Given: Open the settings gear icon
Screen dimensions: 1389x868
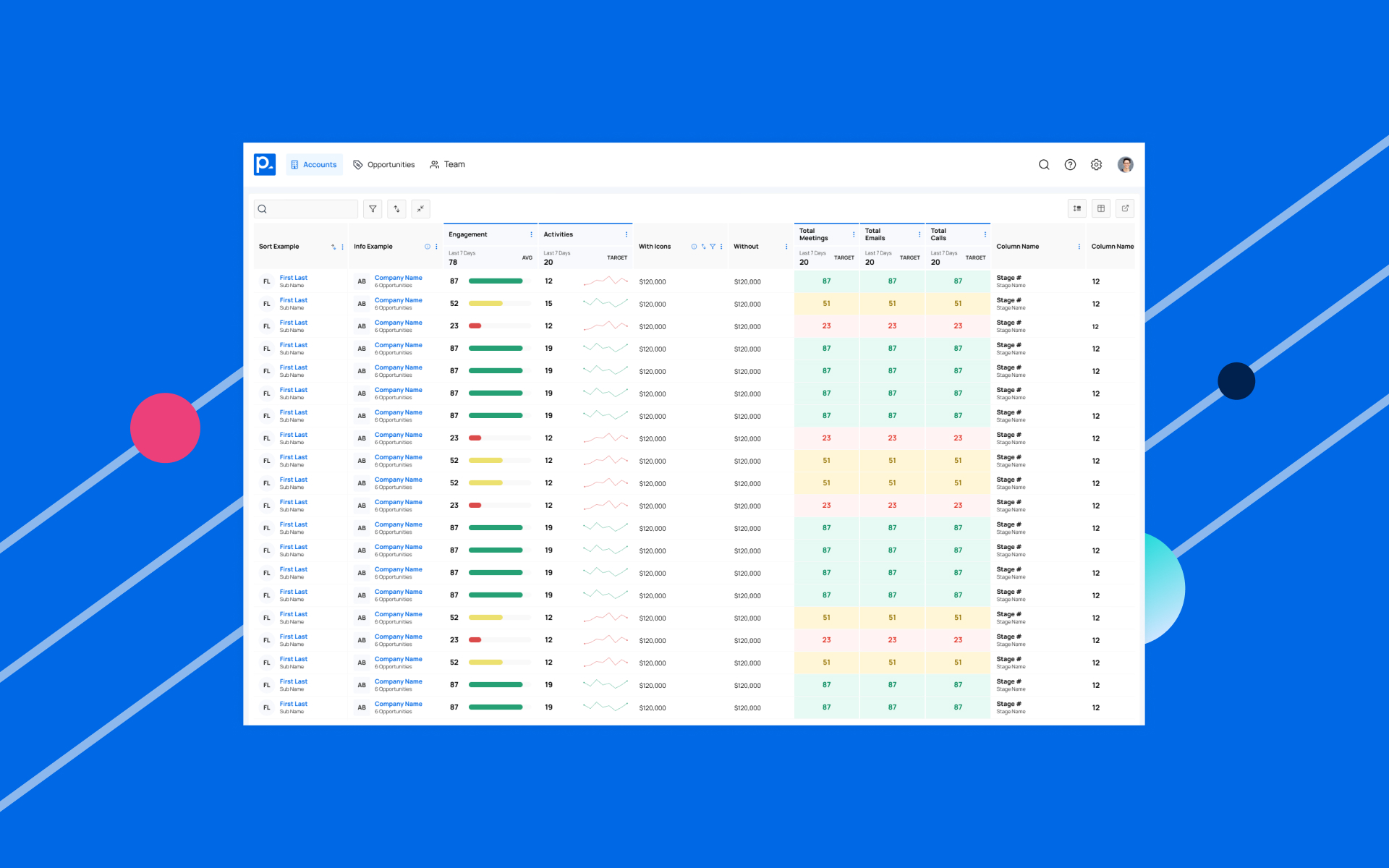Looking at the screenshot, I should pyautogui.click(x=1096, y=164).
